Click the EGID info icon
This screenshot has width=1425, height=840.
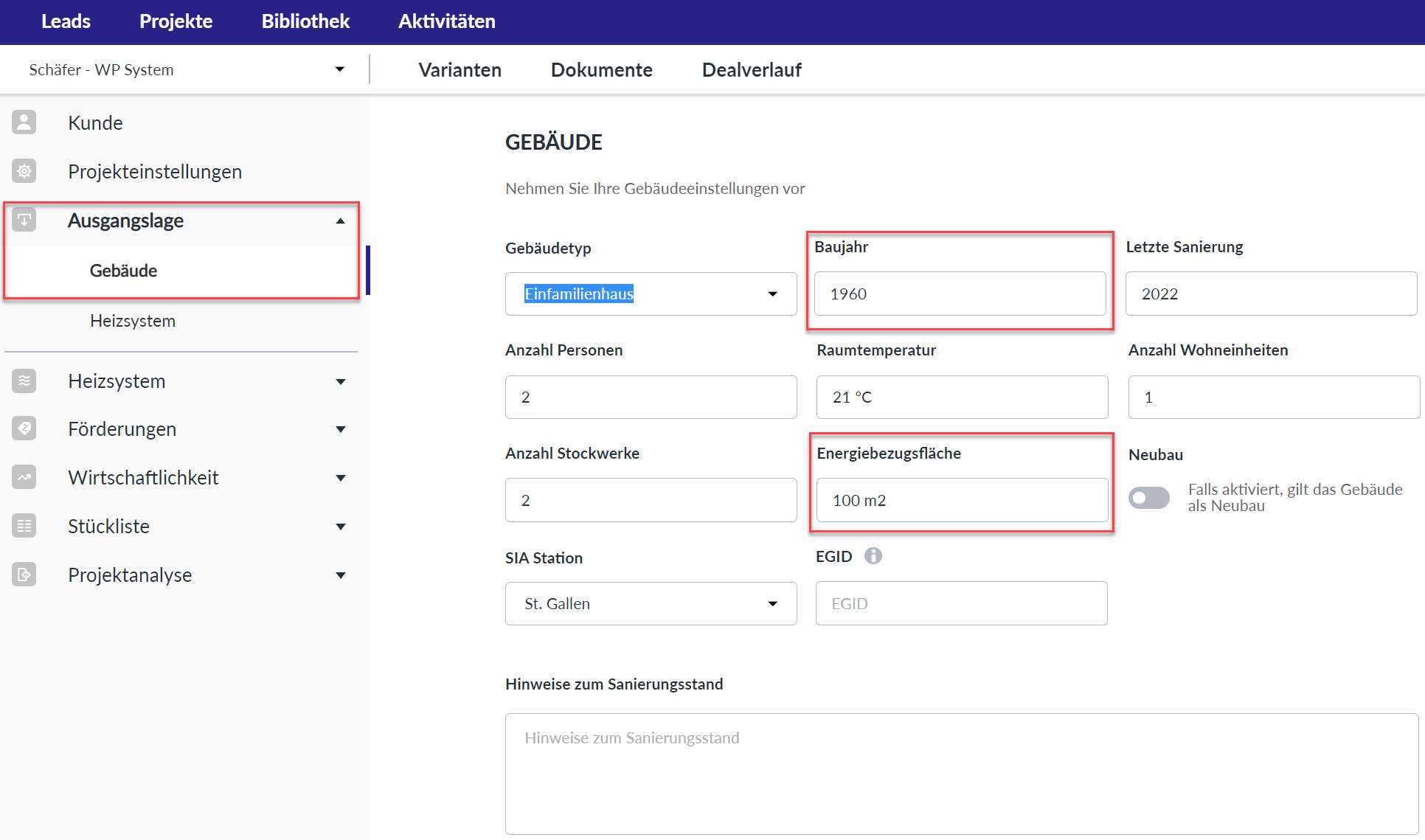pos(873,556)
